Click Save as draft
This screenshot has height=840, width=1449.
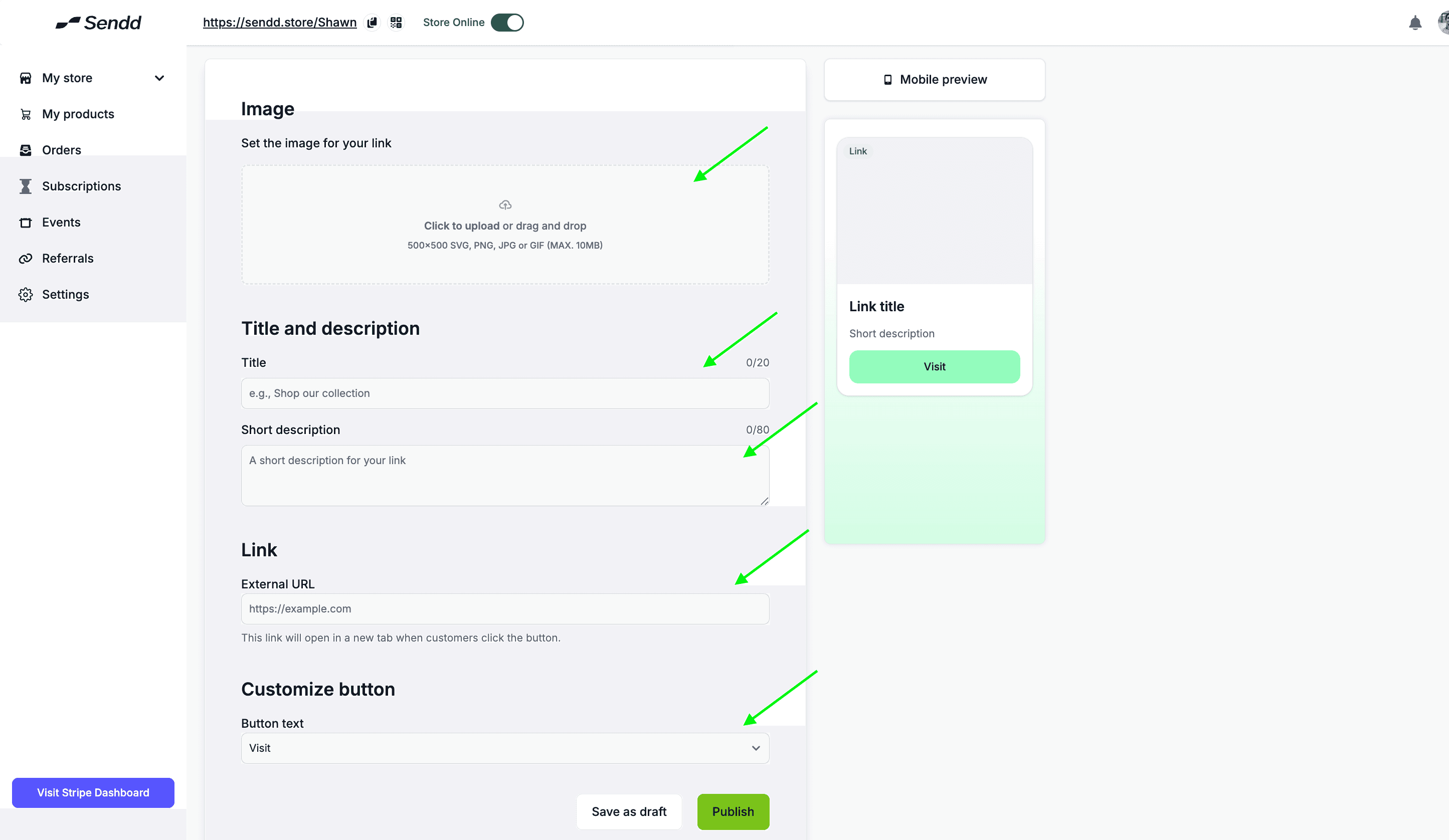click(x=628, y=811)
